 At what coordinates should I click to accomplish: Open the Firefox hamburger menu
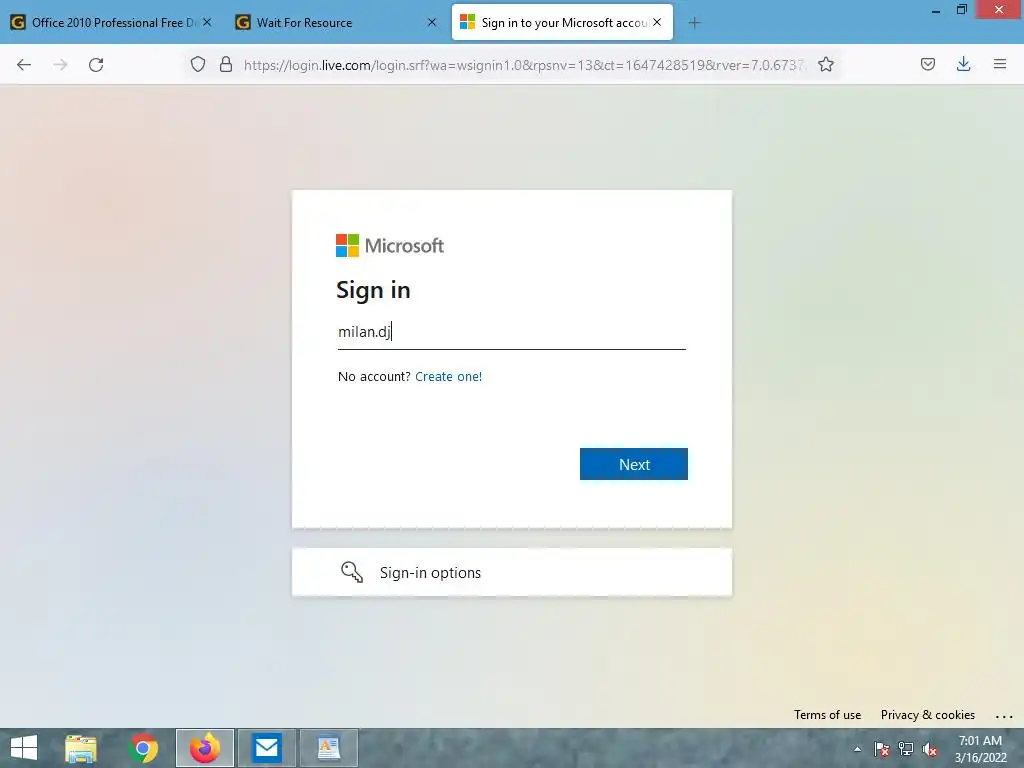1000,64
